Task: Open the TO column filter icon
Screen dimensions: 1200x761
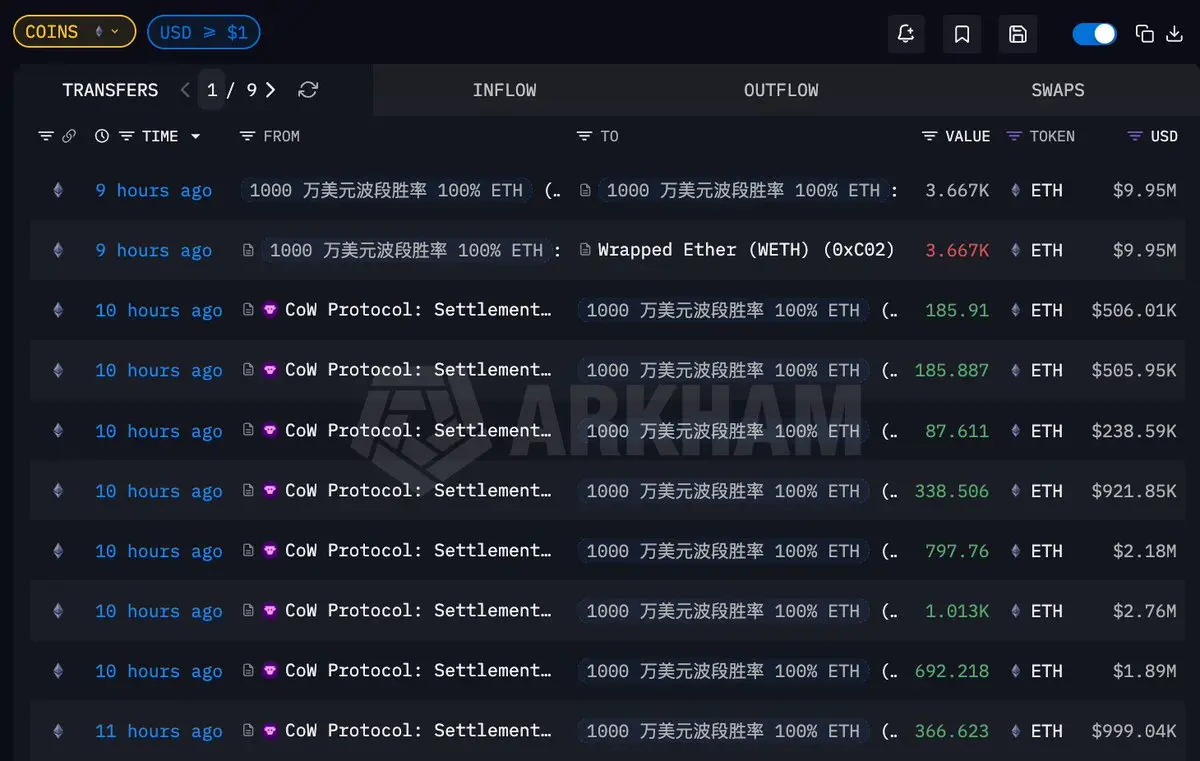Action: [x=585, y=136]
